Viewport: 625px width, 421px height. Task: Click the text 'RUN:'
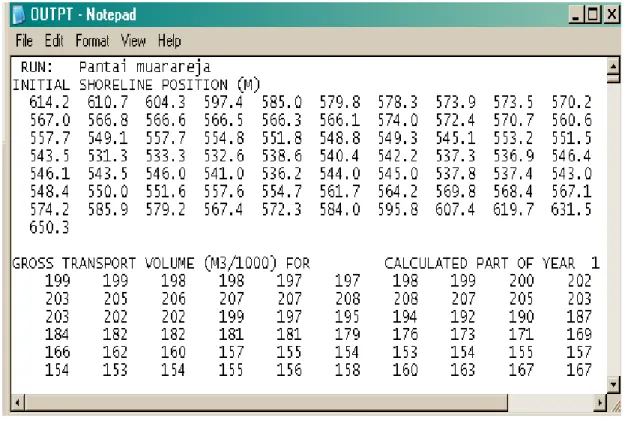(x=36, y=67)
